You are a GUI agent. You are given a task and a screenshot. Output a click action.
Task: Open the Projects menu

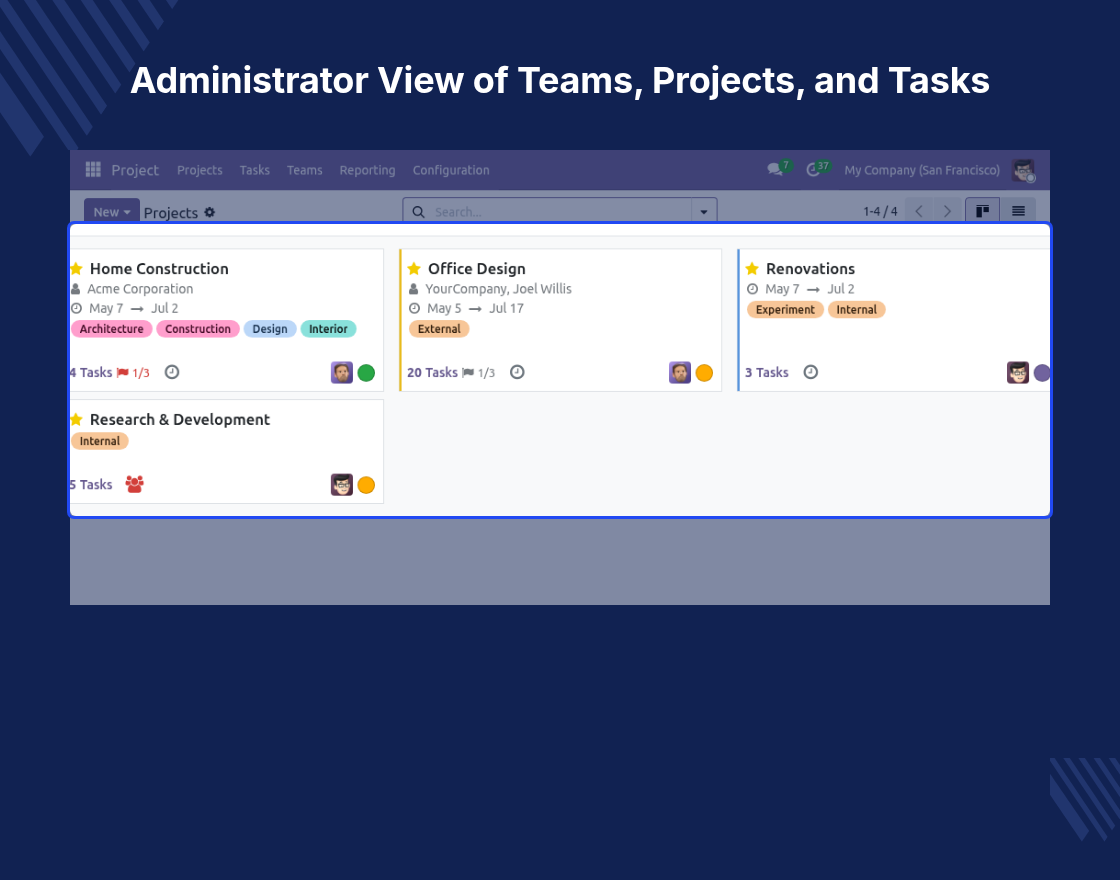[199, 170]
